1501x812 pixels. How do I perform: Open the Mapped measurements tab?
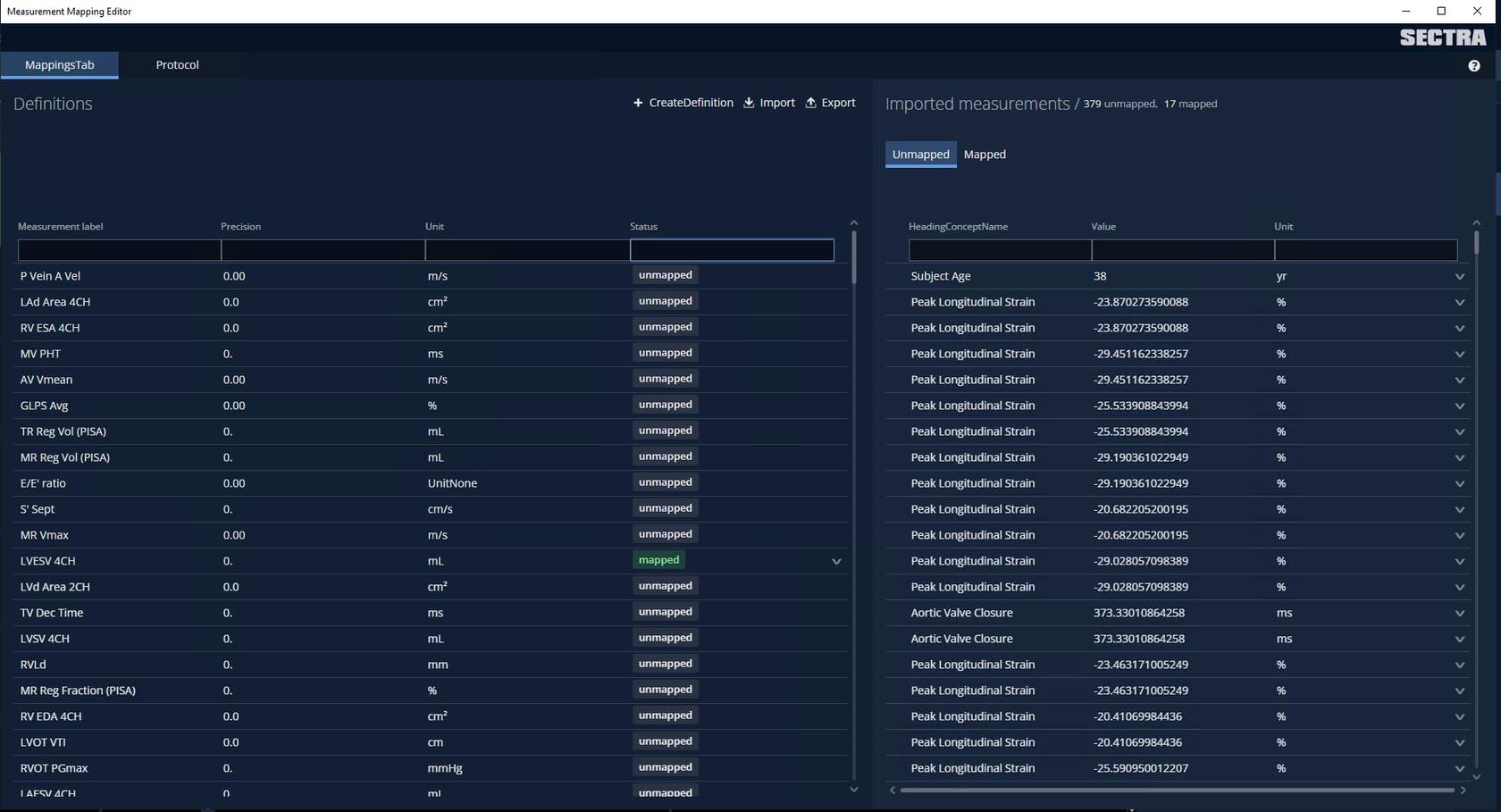[984, 155]
